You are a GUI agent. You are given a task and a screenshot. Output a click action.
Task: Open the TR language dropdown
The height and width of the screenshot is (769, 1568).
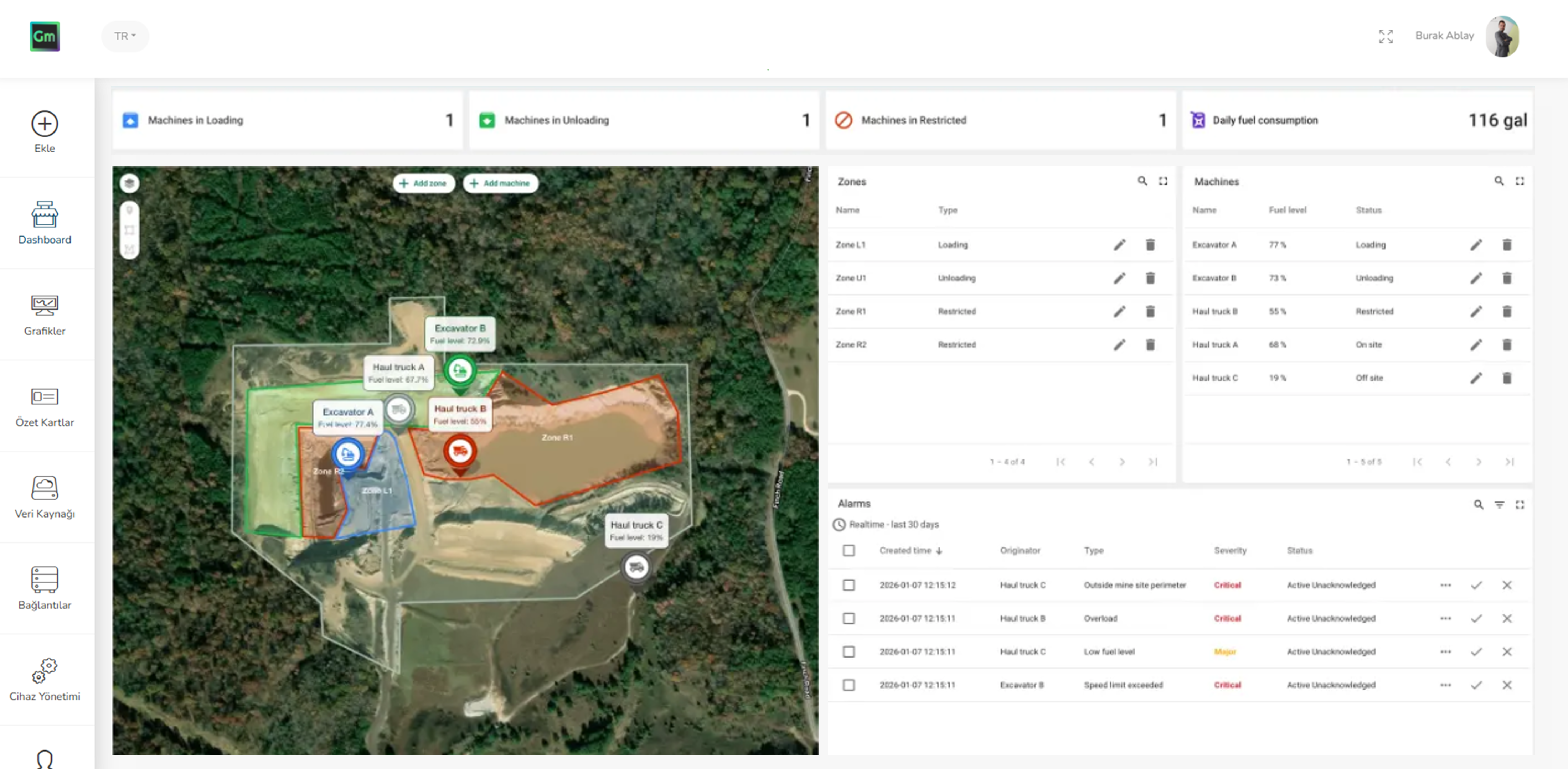tap(125, 36)
